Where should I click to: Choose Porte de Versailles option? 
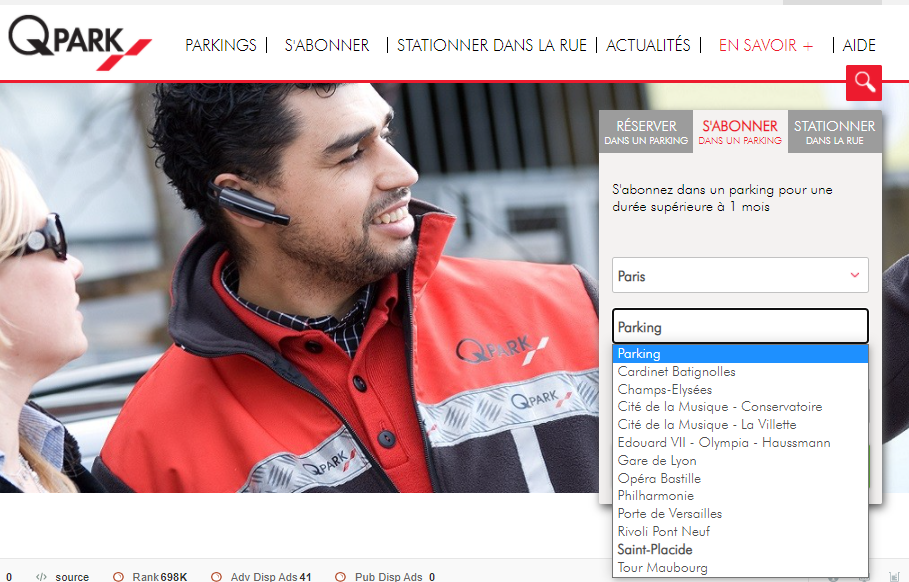pos(740,514)
